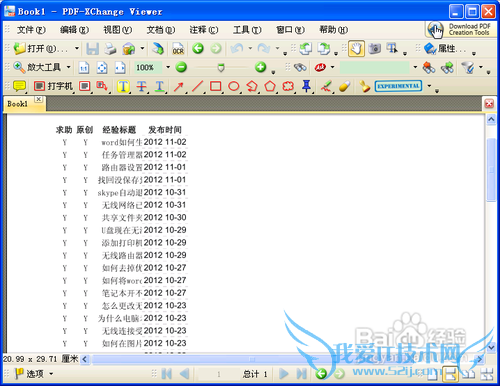Screen dimensions: 500x386
Task: Expand the EXPERIMENTAL stamp dropdown arrow
Action: [x=429, y=86]
